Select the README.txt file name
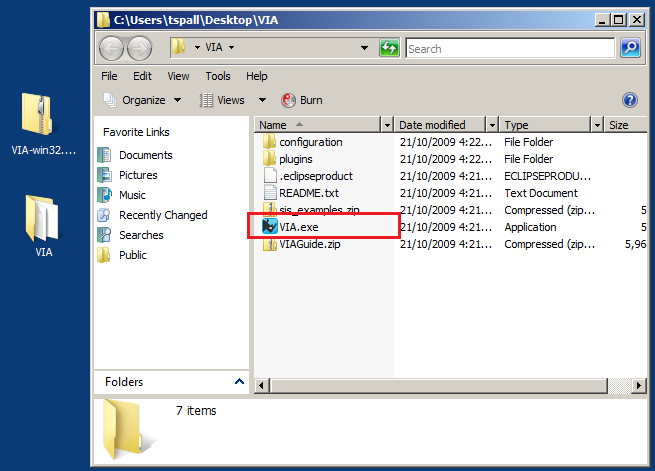This screenshot has height=471, width=655. pyautogui.click(x=309, y=193)
